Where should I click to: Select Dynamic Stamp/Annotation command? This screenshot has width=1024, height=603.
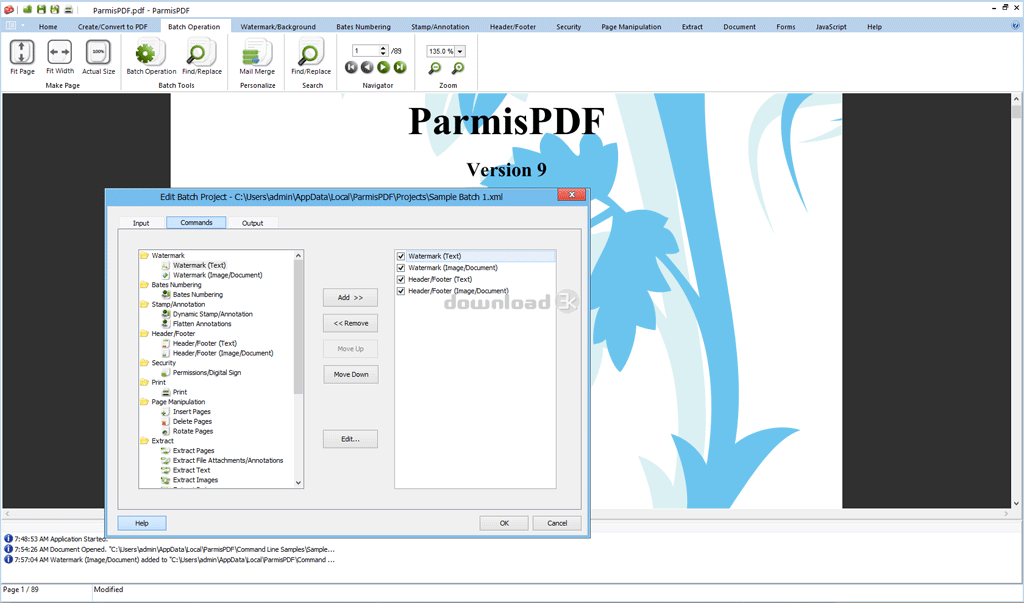212,314
